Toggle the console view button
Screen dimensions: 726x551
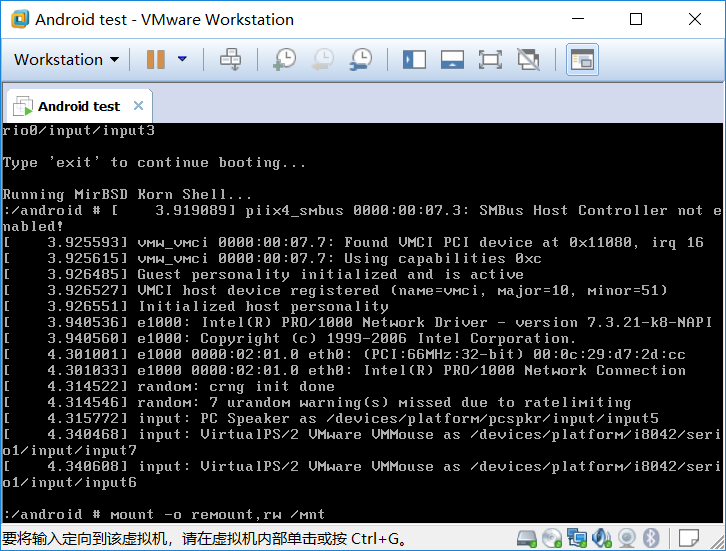[582, 60]
